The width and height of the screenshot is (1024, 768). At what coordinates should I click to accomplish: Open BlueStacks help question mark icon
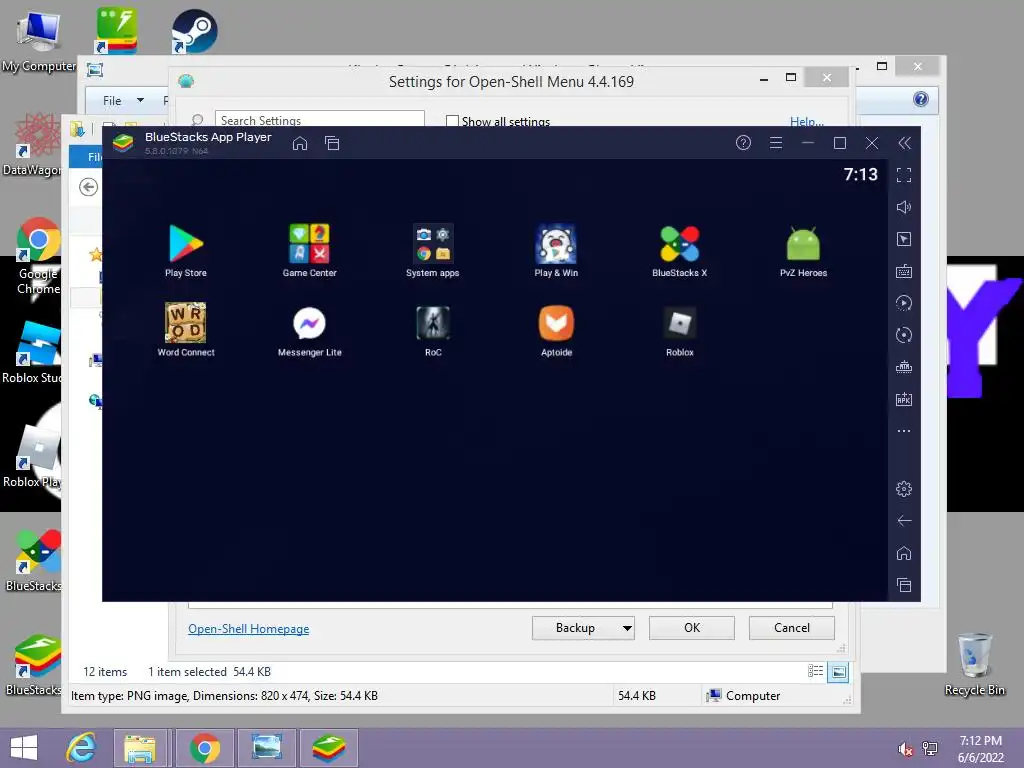743,142
